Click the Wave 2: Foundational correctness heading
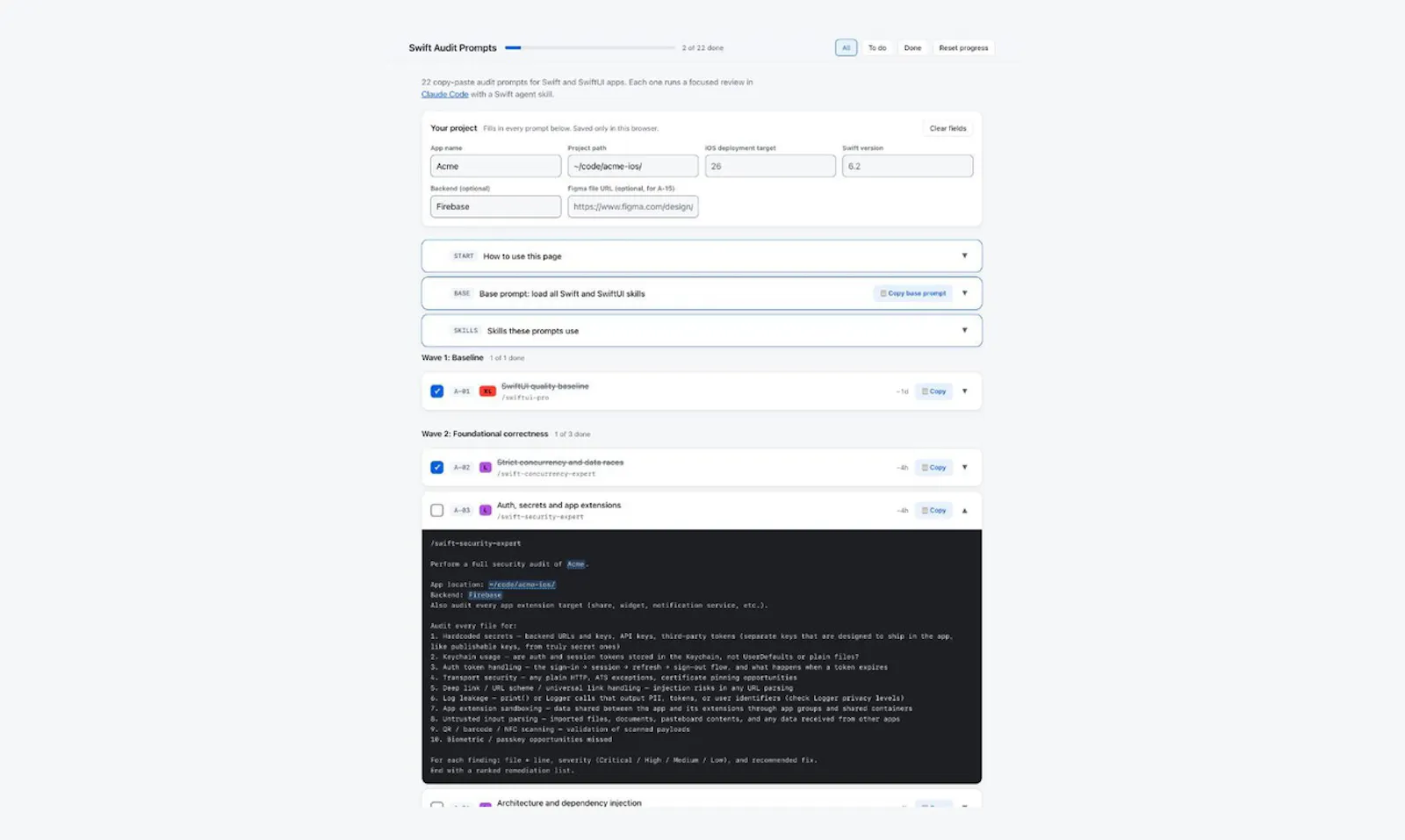The height and width of the screenshot is (840, 1405). tap(485, 434)
